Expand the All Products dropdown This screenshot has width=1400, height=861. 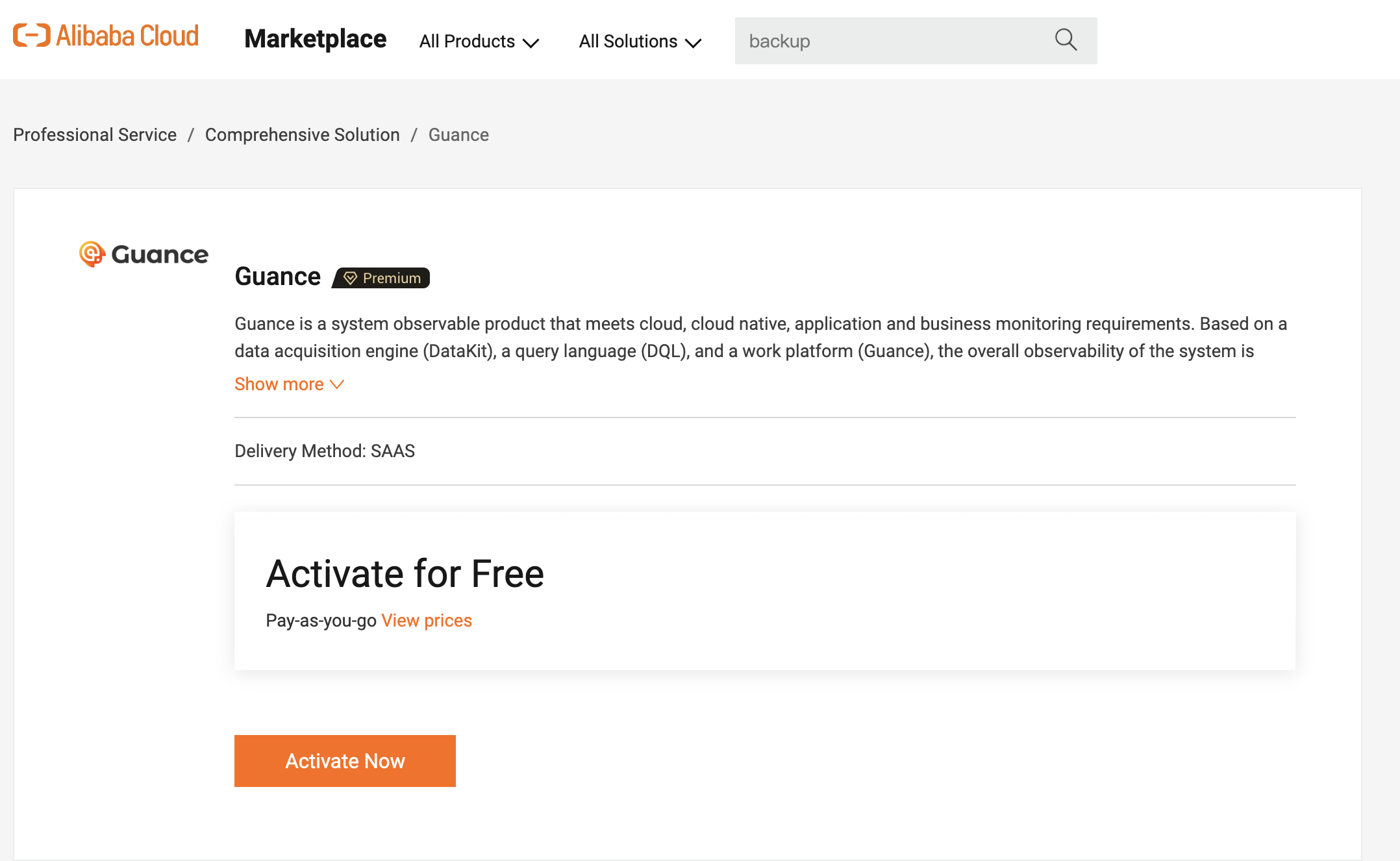click(x=479, y=42)
